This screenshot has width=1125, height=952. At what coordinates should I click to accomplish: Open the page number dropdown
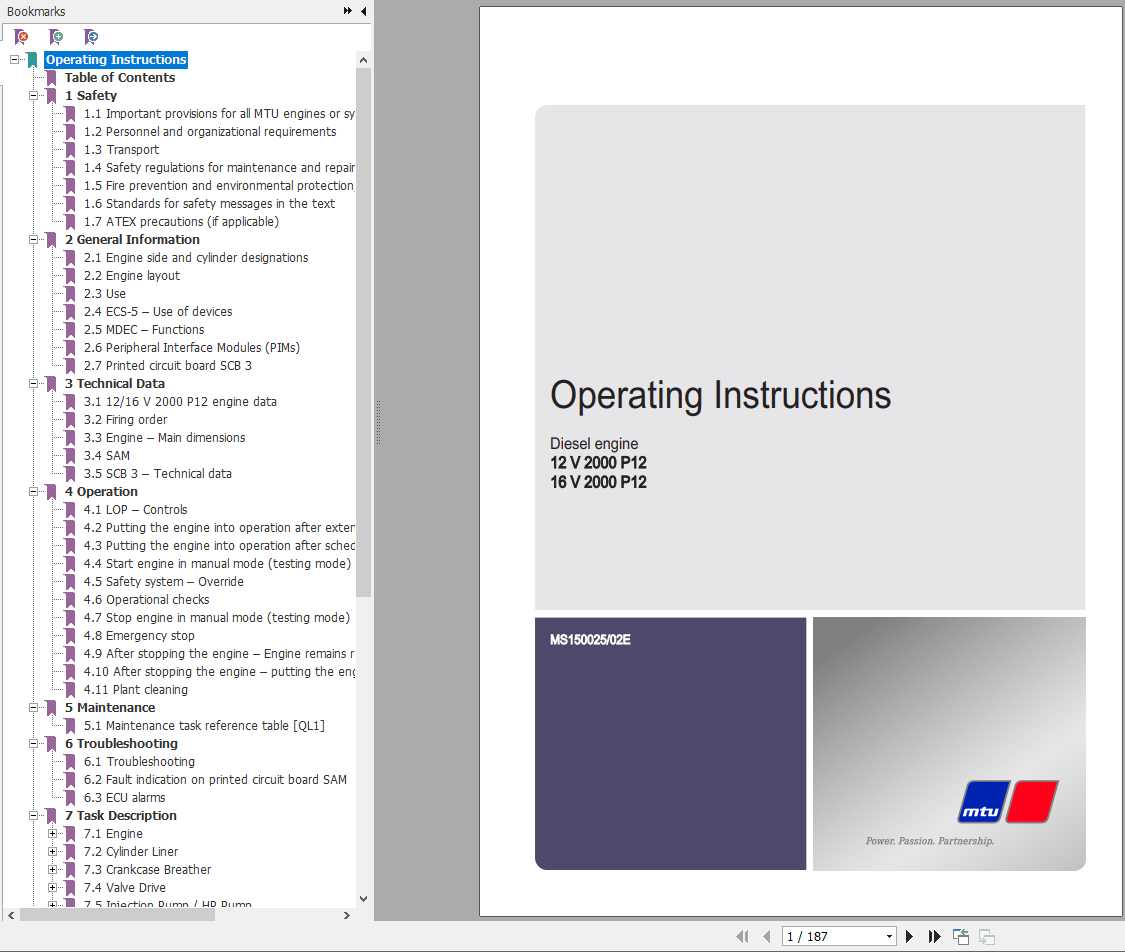889,936
